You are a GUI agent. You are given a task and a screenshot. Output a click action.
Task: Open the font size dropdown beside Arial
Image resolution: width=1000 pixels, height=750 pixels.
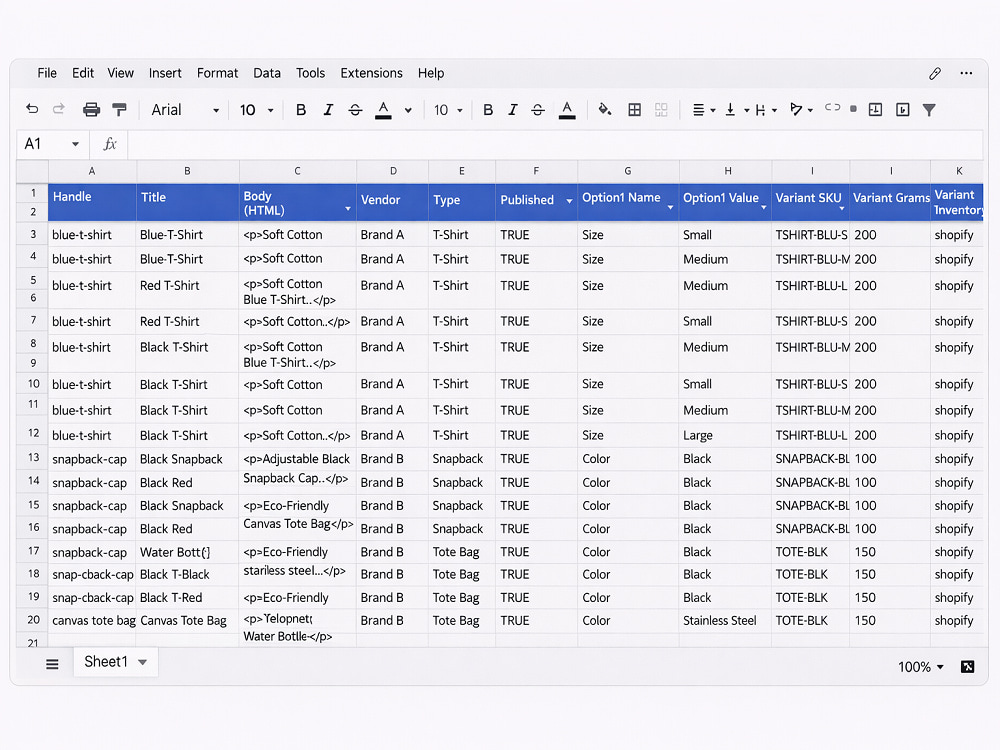(x=256, y=110)
